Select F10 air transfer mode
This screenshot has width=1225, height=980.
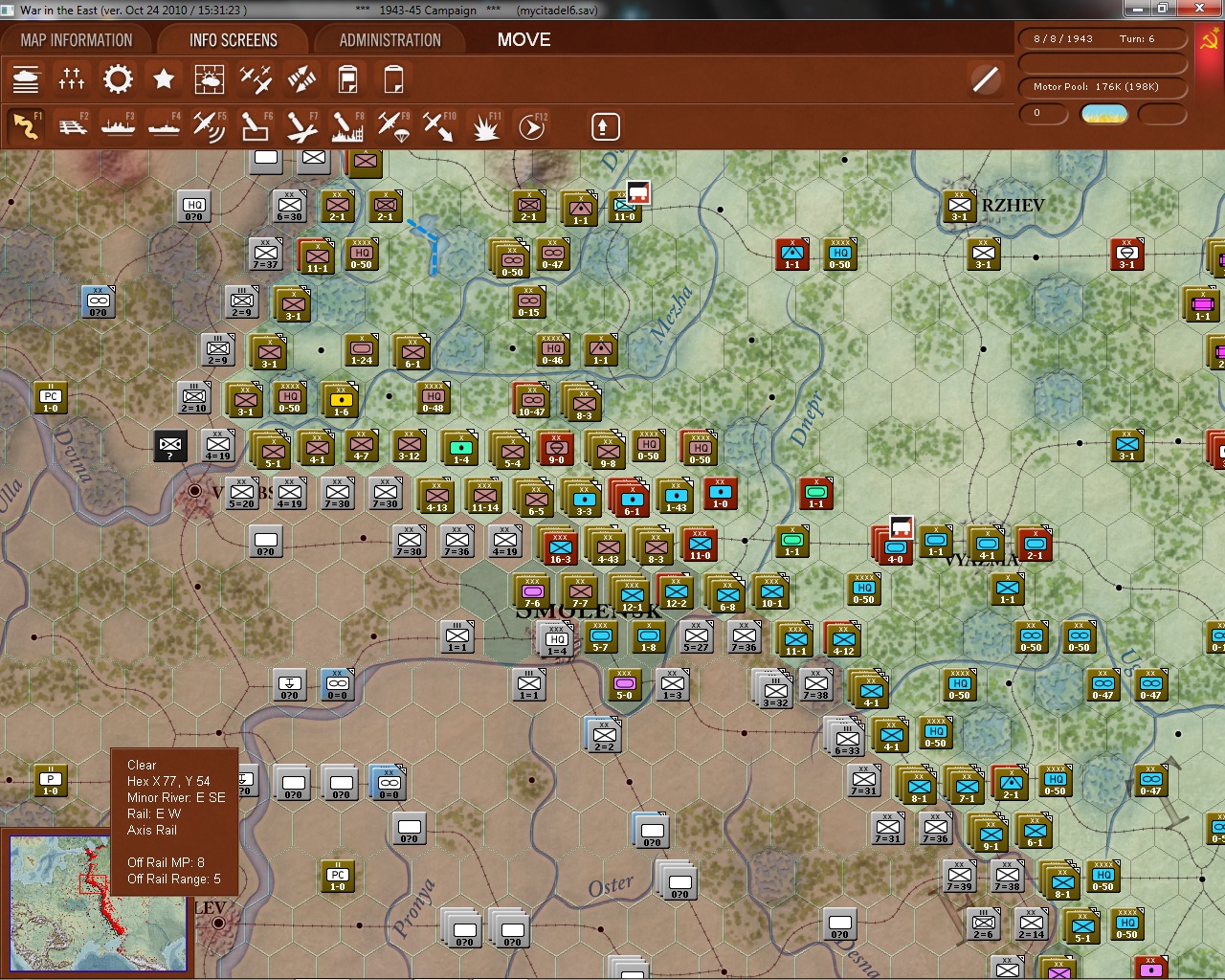(439, 126)
